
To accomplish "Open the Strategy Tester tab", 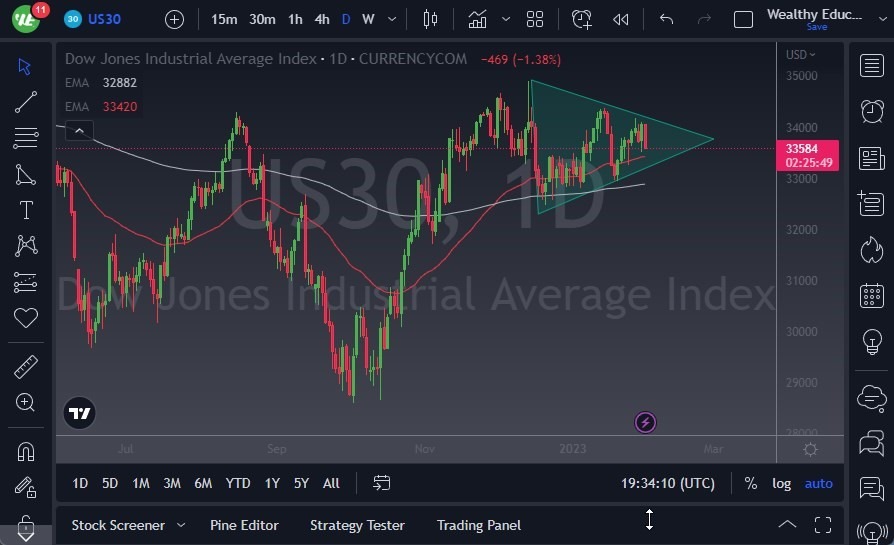I will click(x=357, y=525).
